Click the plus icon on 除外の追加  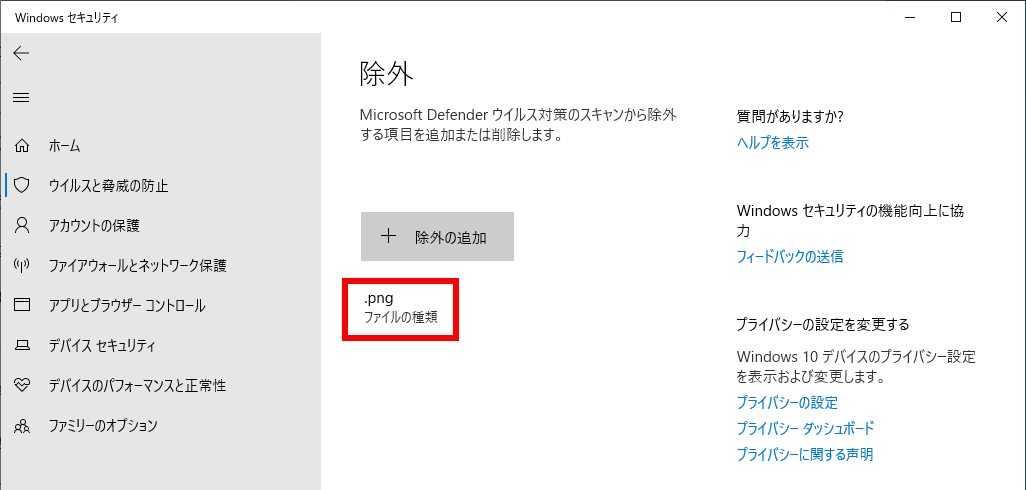click(x=389, y=237)
